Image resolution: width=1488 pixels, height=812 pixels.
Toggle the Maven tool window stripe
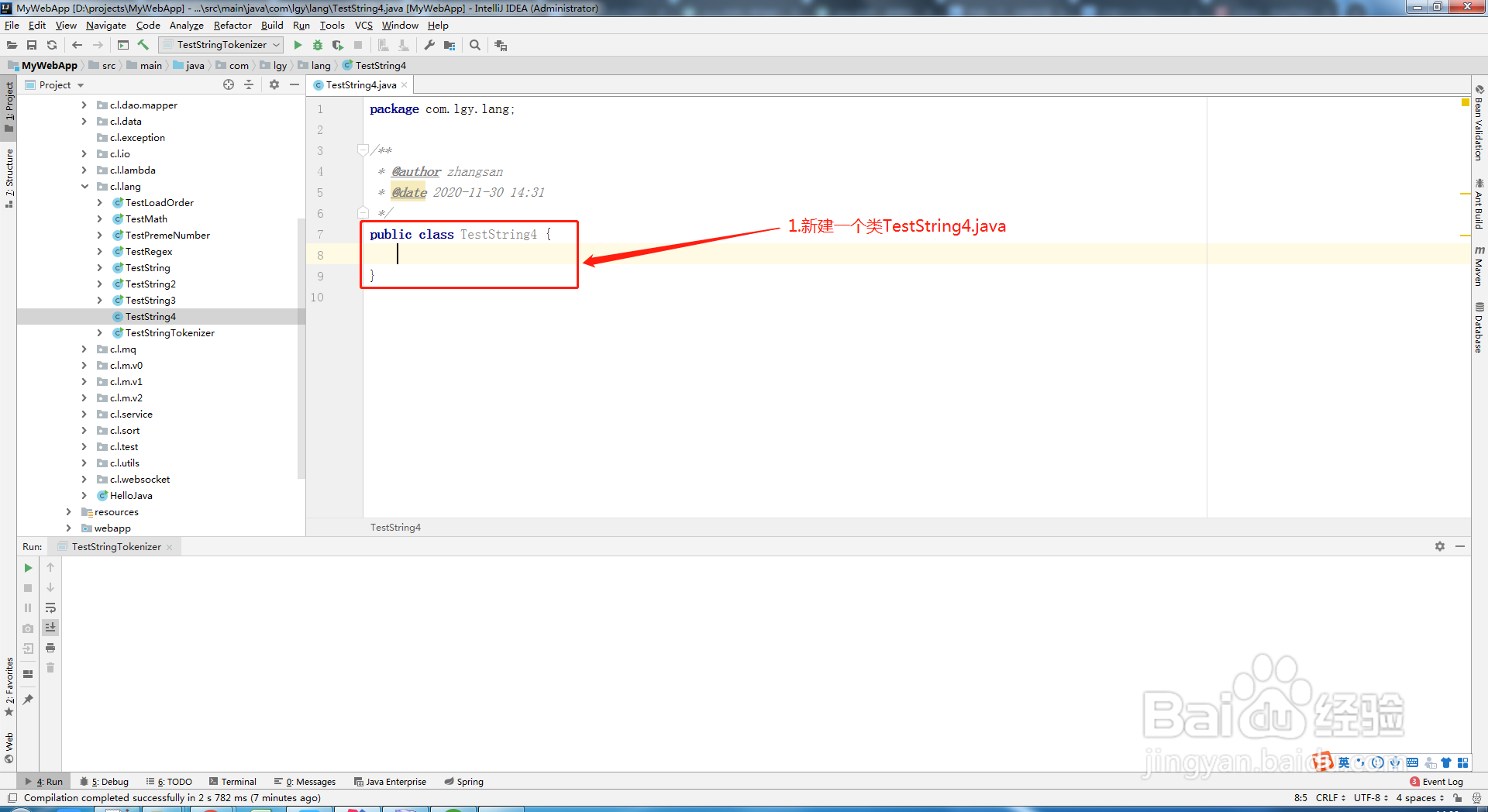click(x=1479, y=266)
